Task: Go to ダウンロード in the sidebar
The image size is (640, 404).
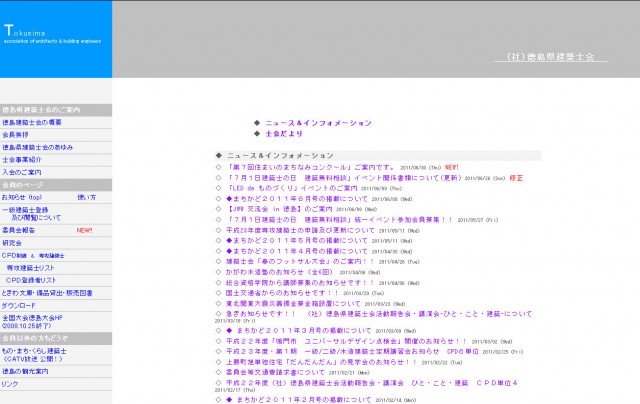Action: 20,305
